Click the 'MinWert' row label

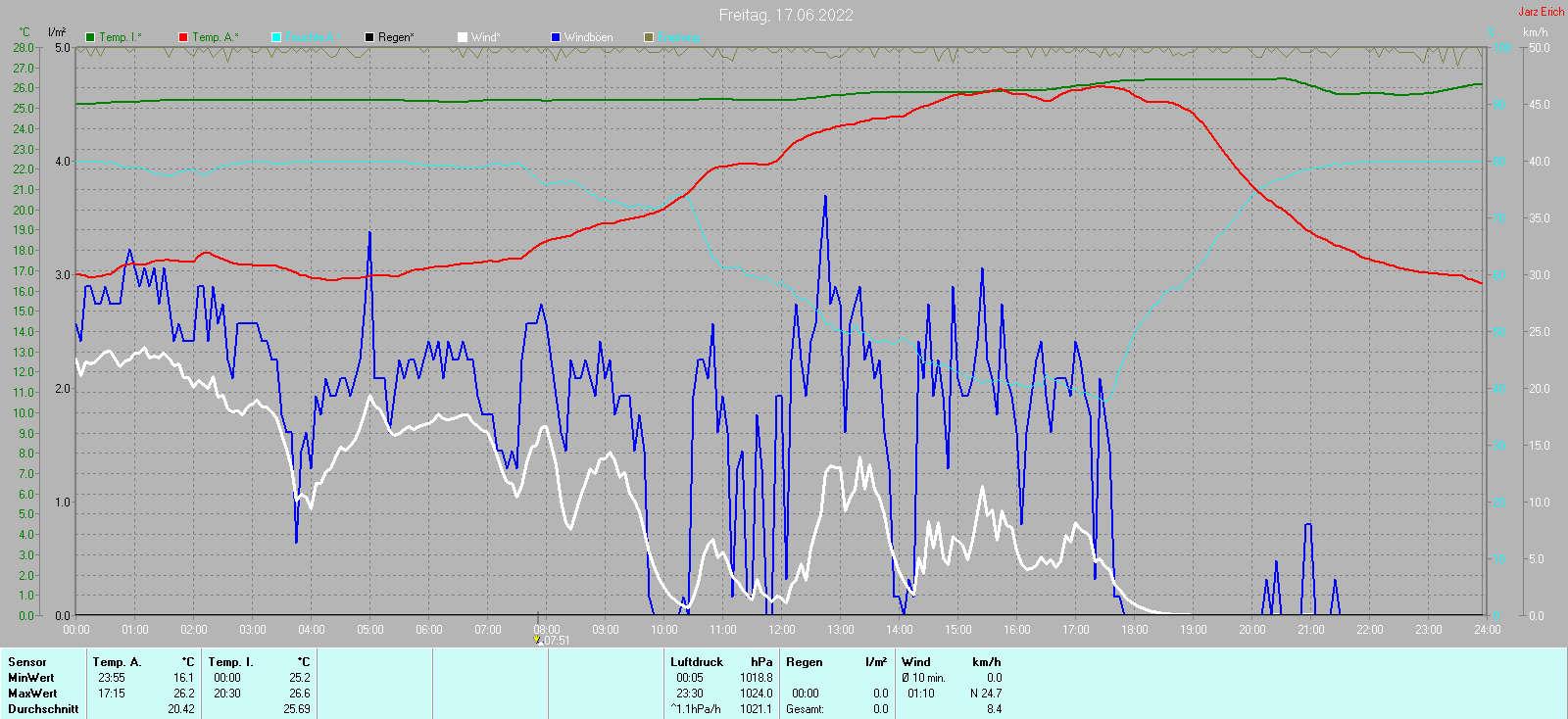tap(31, 678)
